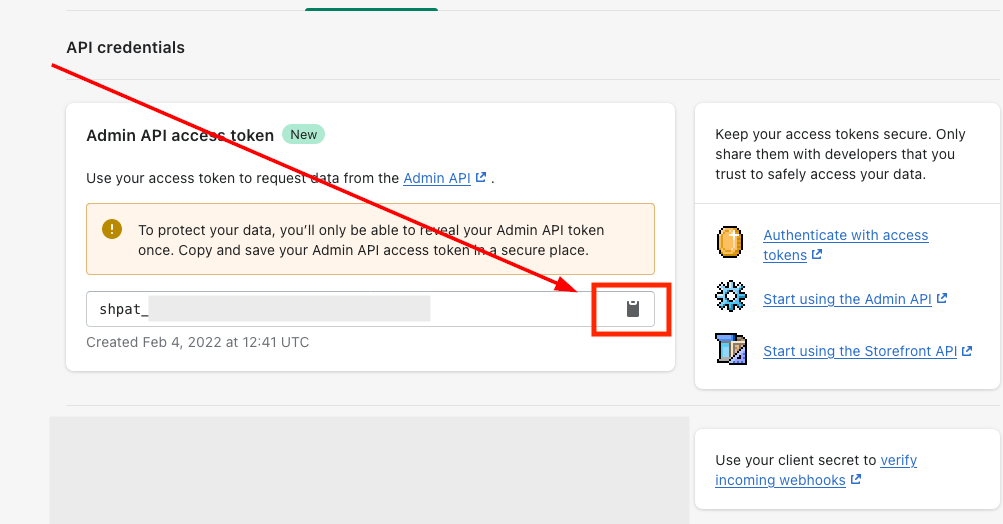Click the API credentials section title
Viewport: 1003px width, 524px height.
125,47
